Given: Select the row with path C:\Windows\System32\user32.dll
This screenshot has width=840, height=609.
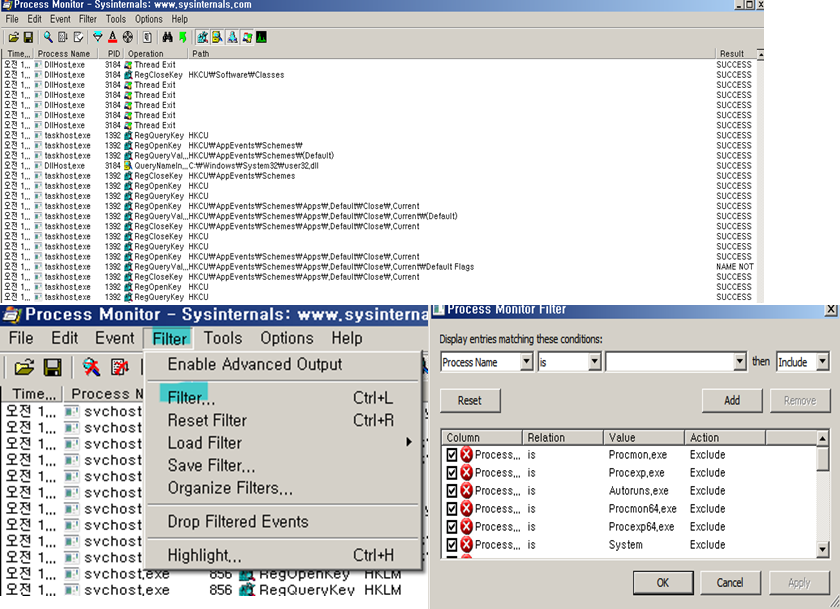Looking at the screenshot, I should [379, 166].
